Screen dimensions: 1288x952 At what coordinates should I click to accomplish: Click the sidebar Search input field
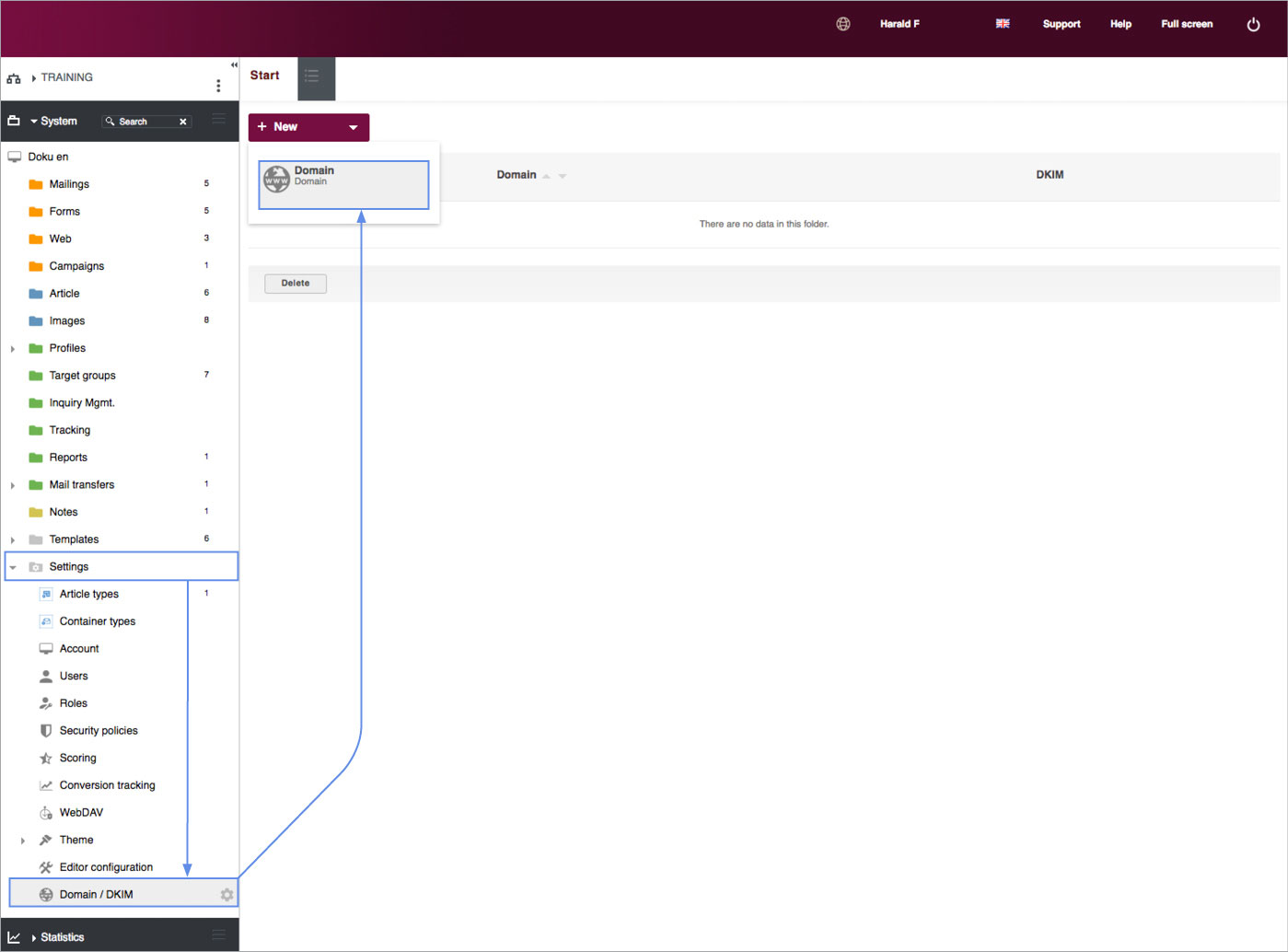144,122
